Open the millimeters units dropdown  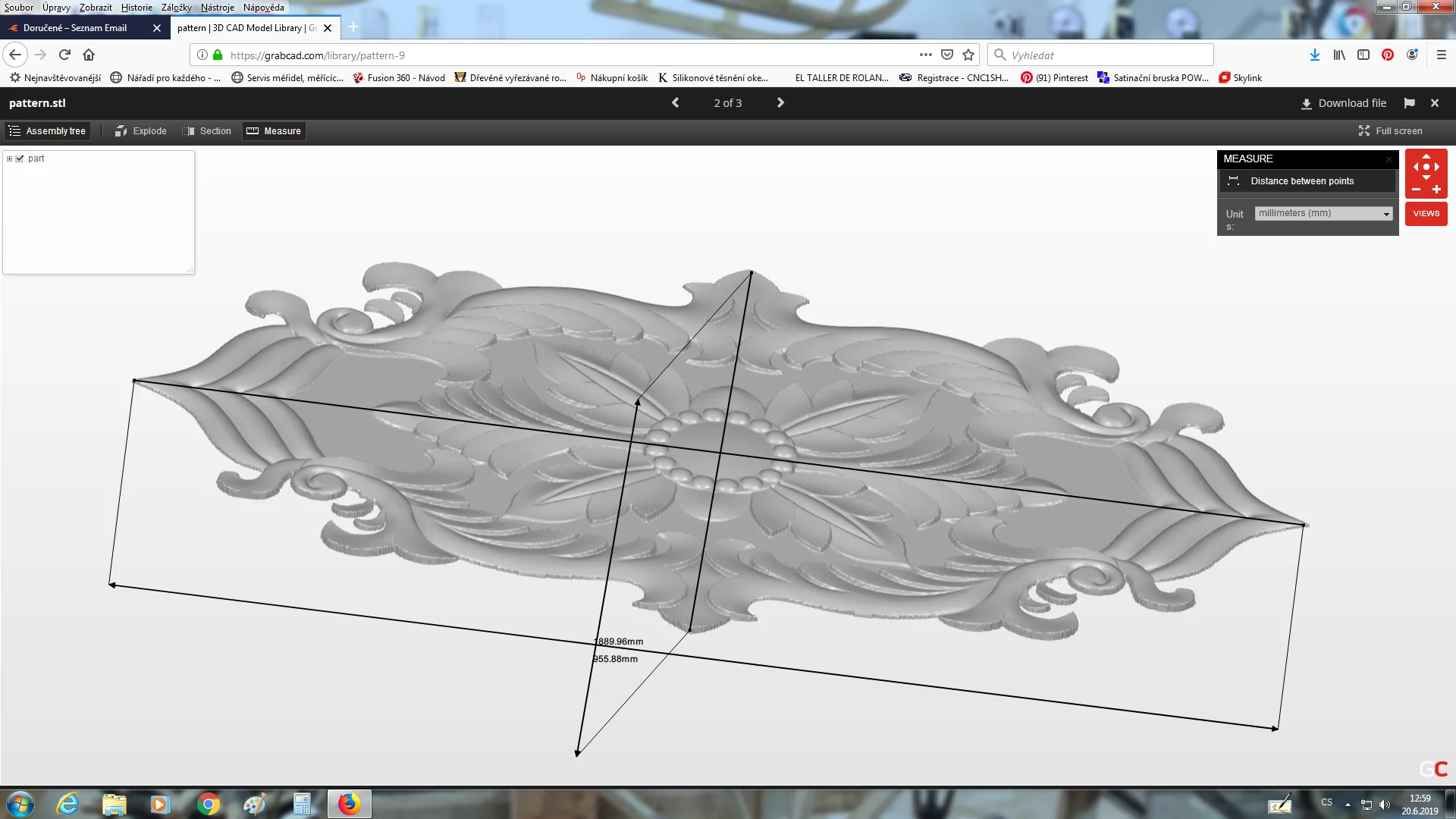[x=1323, y=214]
